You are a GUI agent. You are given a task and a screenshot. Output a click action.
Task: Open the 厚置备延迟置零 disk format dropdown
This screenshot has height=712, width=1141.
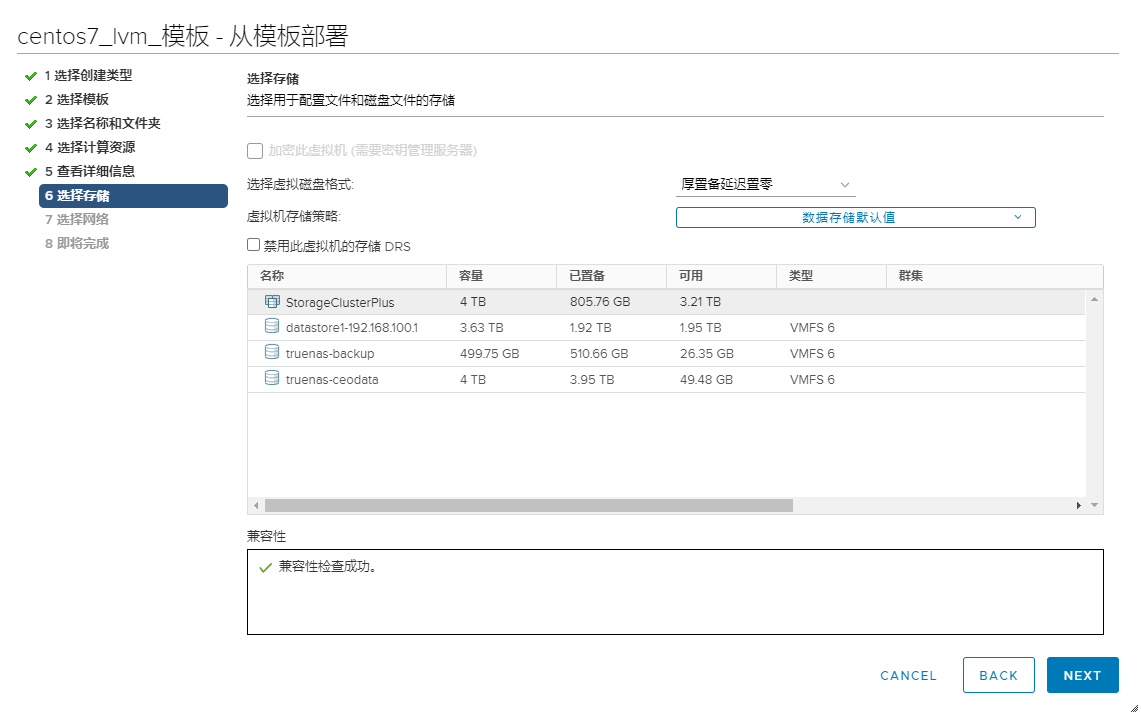pyautogui.click(x=766, y=185)
